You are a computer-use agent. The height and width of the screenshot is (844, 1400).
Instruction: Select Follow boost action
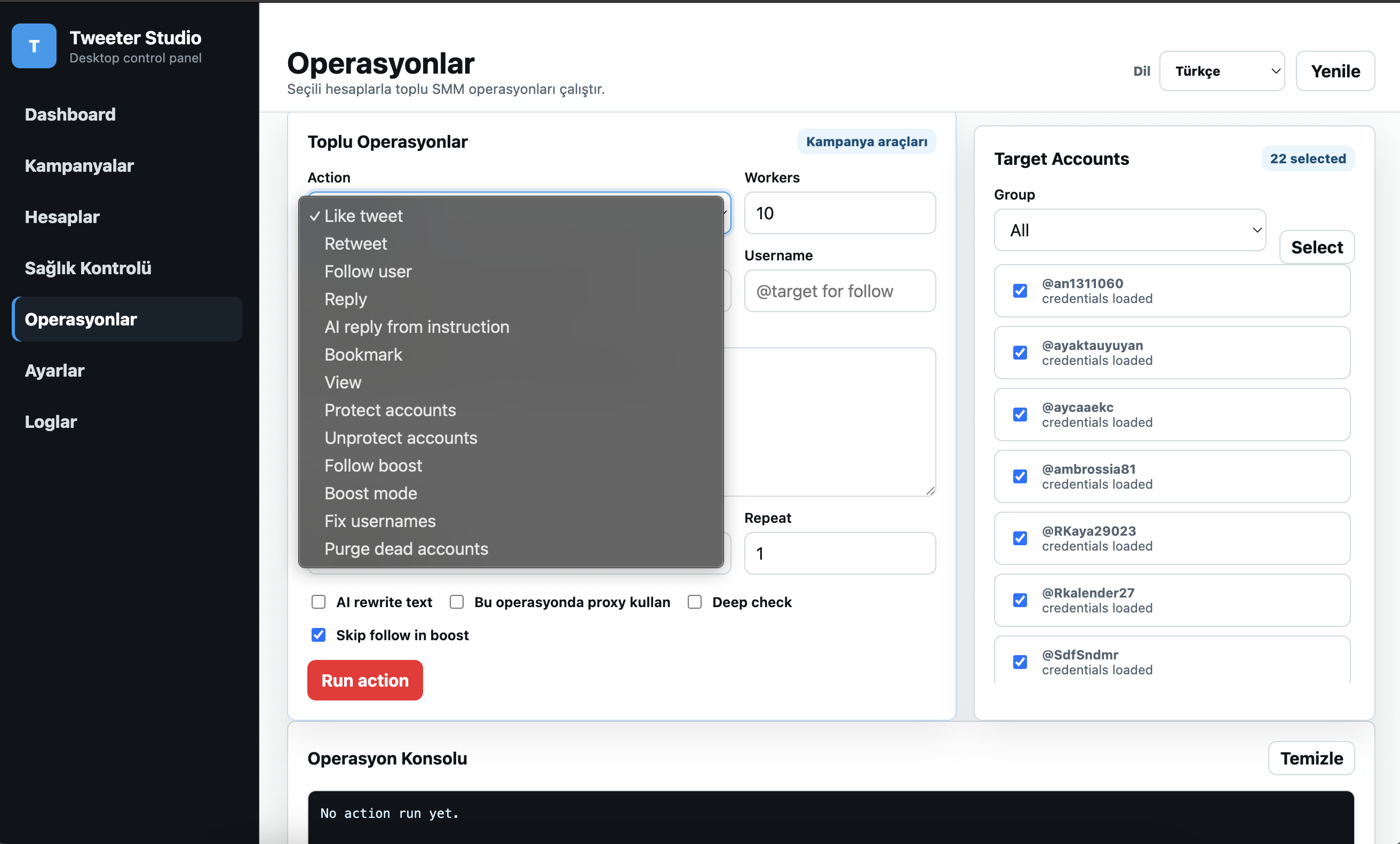(511, 466)
